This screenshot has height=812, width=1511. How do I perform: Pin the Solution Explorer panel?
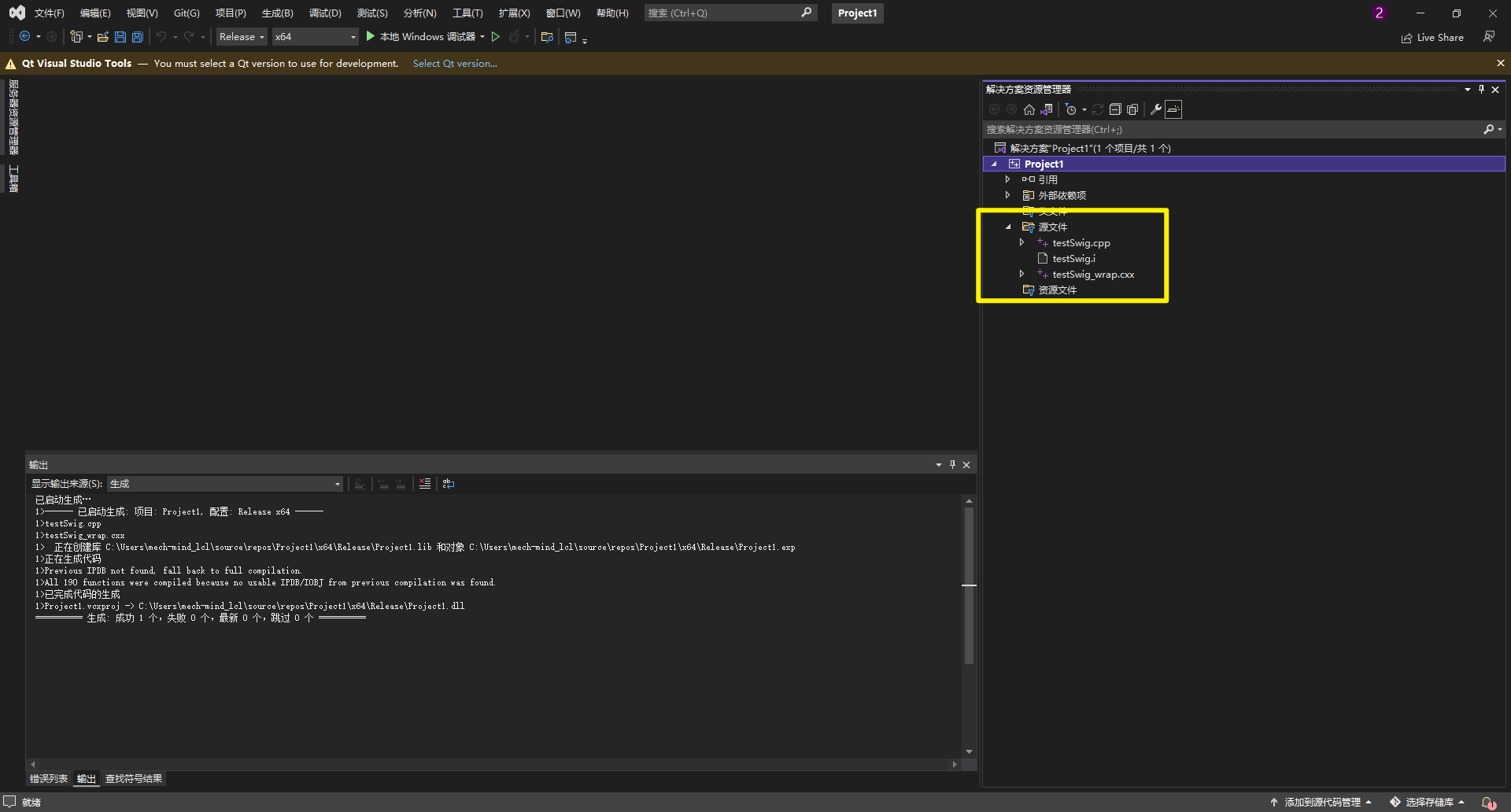[x=1480, y=89]
